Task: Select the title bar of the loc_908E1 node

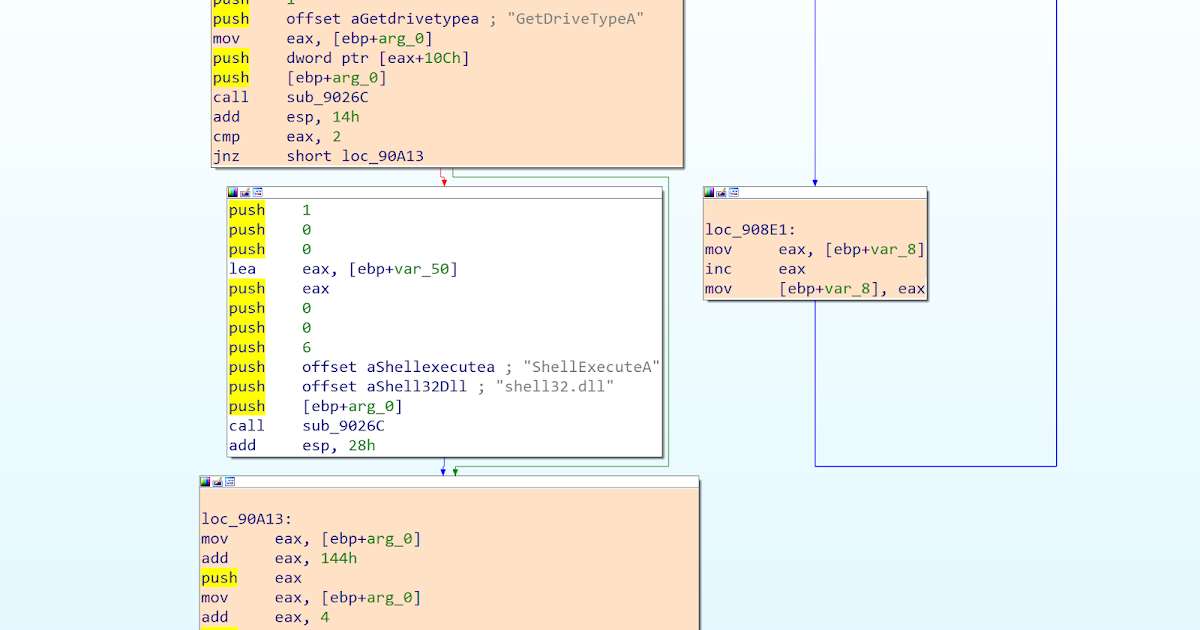Action: coord(815,192)
